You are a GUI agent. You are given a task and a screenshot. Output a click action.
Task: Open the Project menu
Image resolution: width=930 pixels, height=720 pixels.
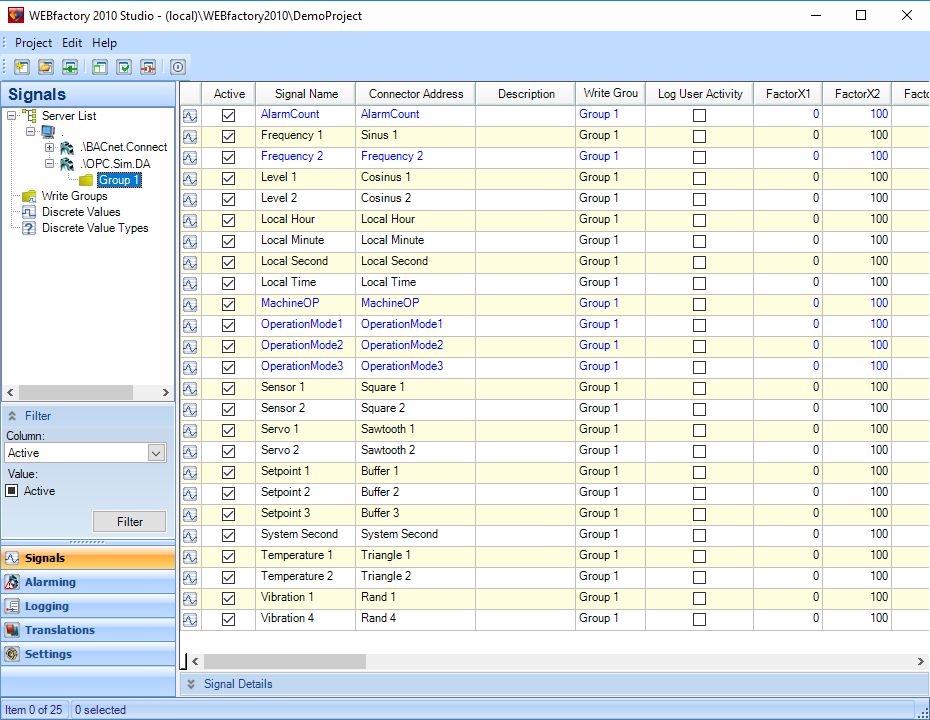pyautogui.click(x=33, y=43)
